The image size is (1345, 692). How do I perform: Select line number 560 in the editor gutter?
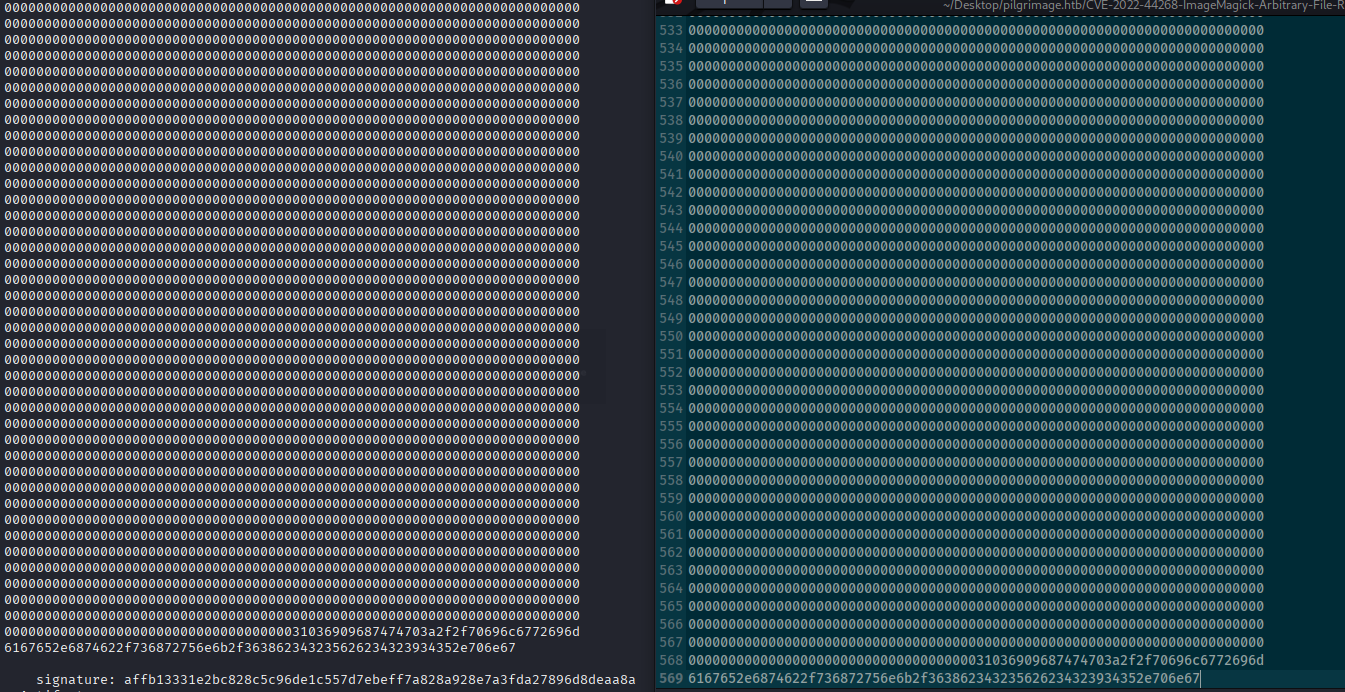[671, 516]
